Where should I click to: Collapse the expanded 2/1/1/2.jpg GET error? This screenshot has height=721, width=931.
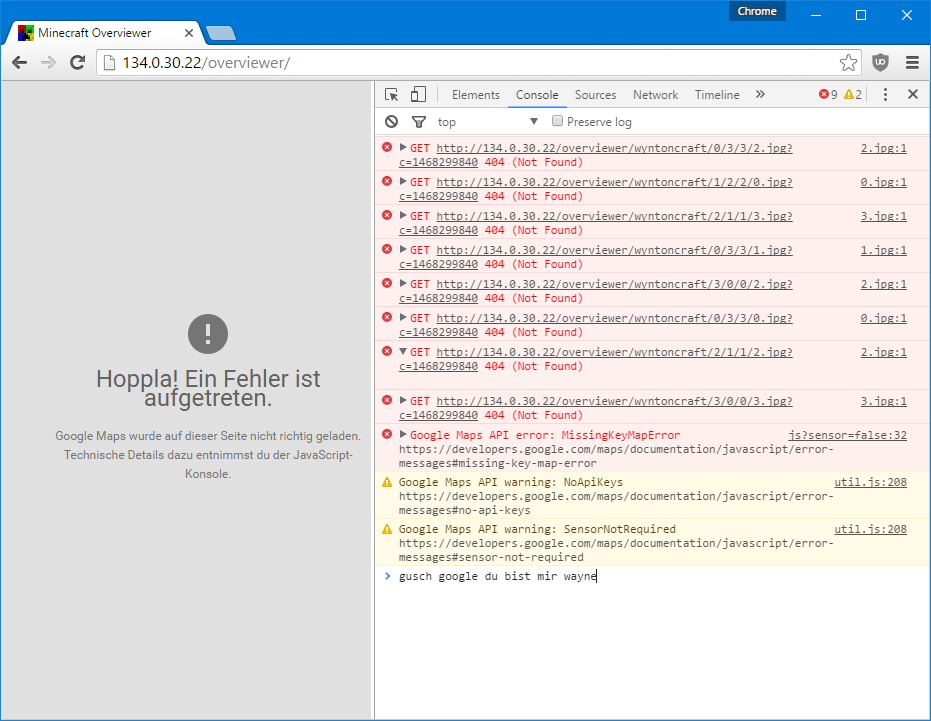pyautogui.click(x=403, y=352)
